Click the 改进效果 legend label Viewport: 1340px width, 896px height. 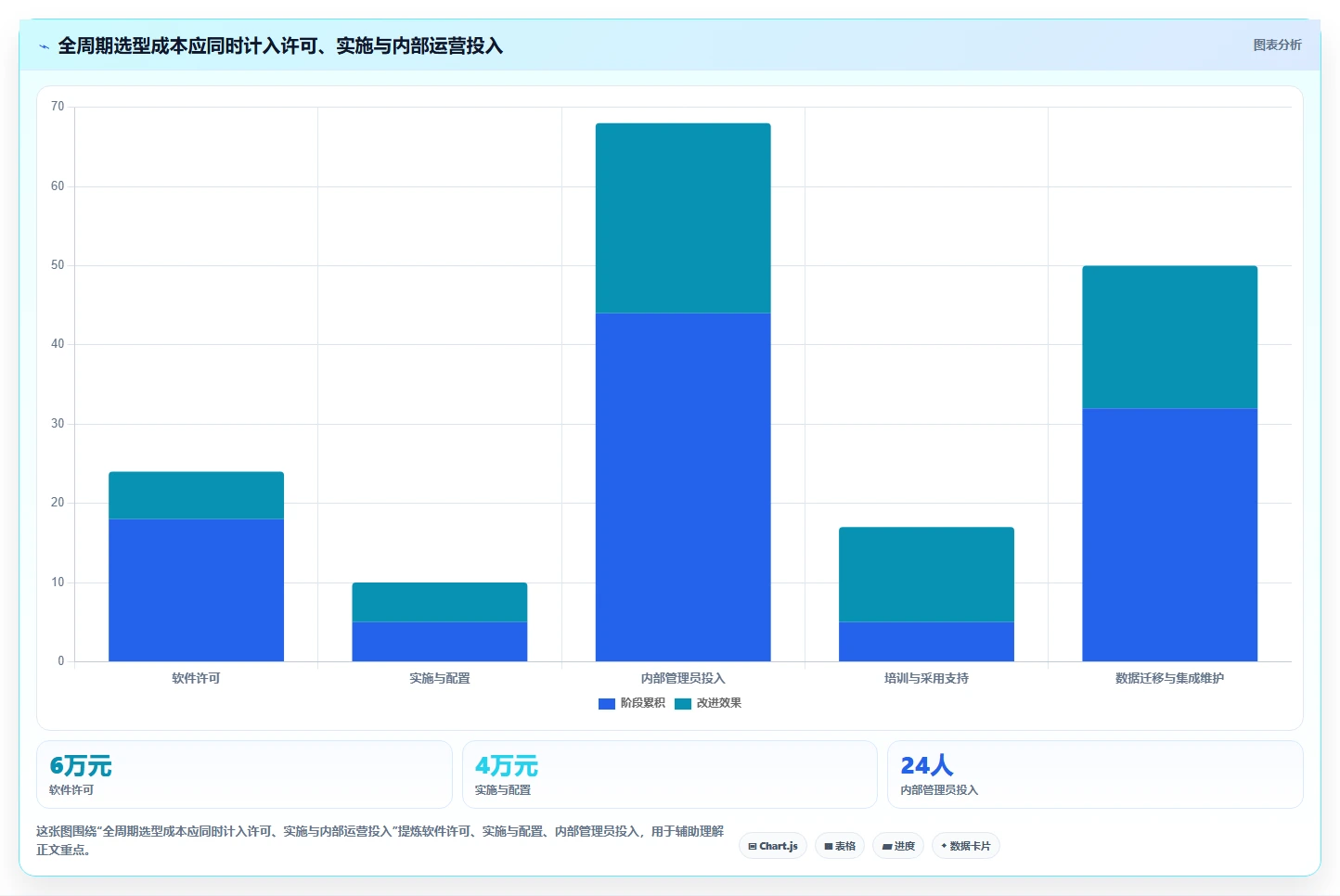coord(719,703)
